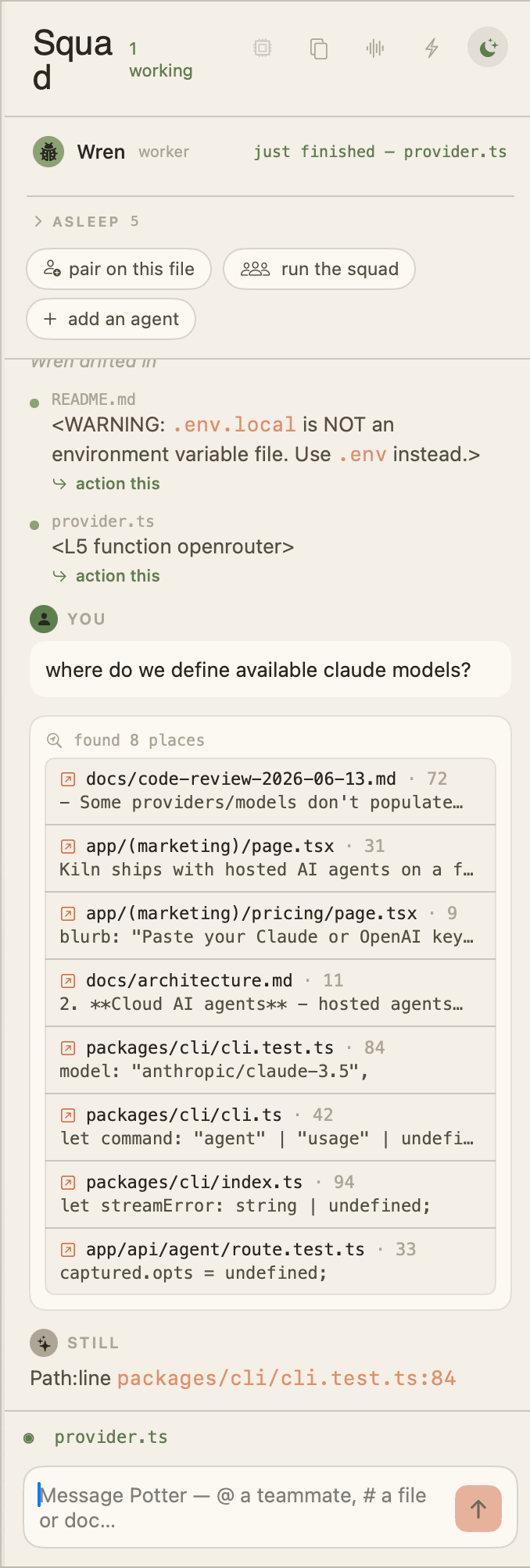Click the open-file icon beside docs/architecture.md
The width and height of the screenshot is (530, 1568).
(68, 981)
